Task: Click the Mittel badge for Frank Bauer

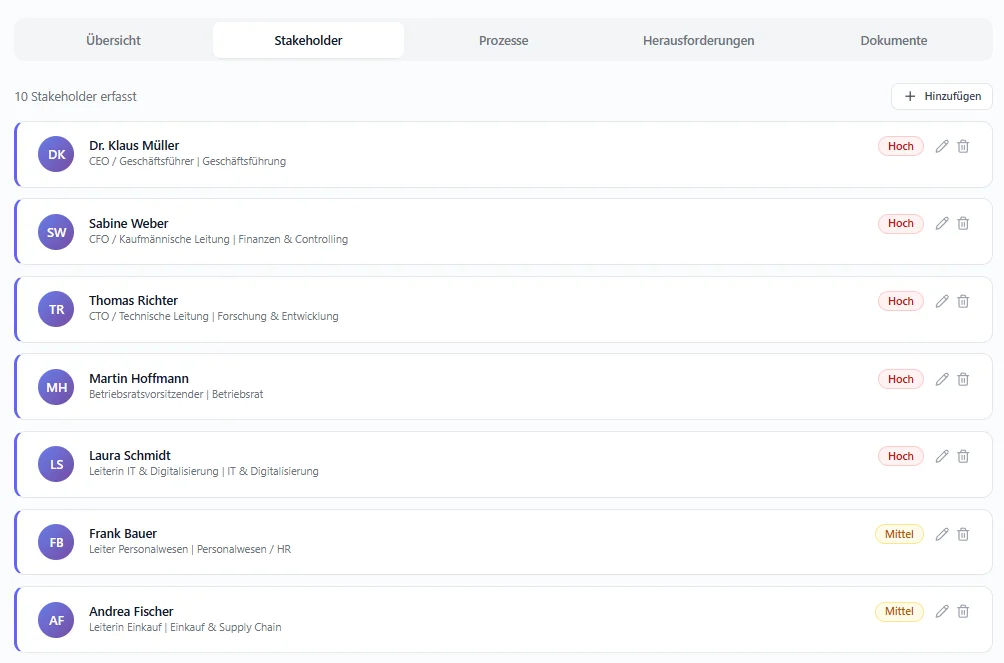Action: pyautogui.click(x=899, y=534)
